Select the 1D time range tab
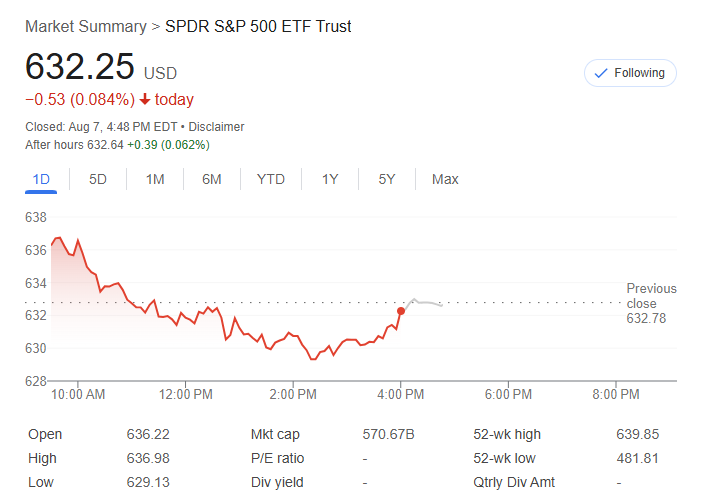Viewport: 701px width, 502px height. coord(41,179)
